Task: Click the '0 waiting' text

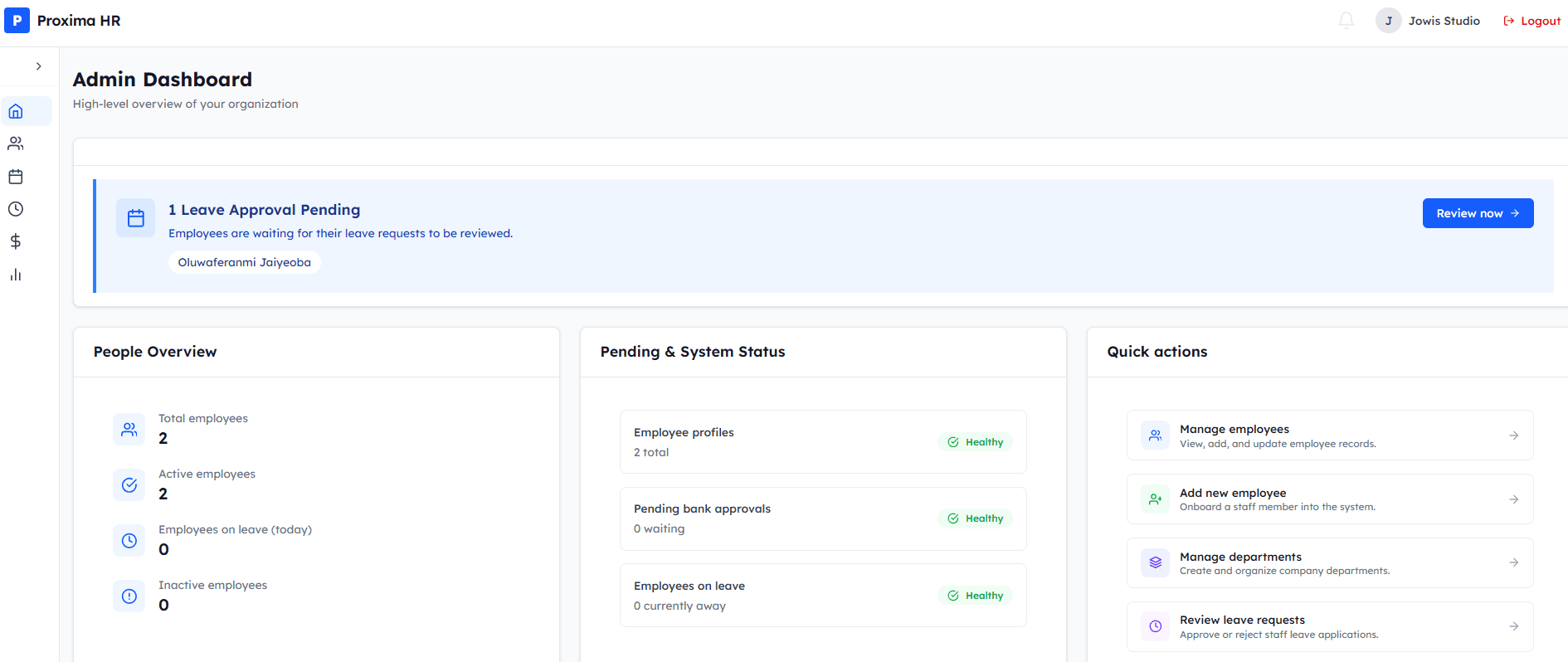Action: (660, 529)
